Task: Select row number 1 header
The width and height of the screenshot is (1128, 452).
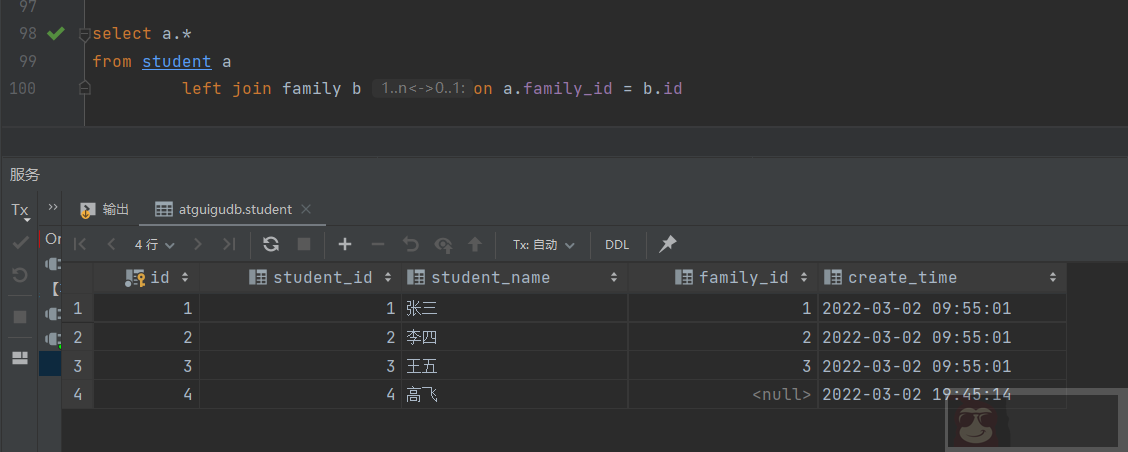Action: tap(78, 309)
